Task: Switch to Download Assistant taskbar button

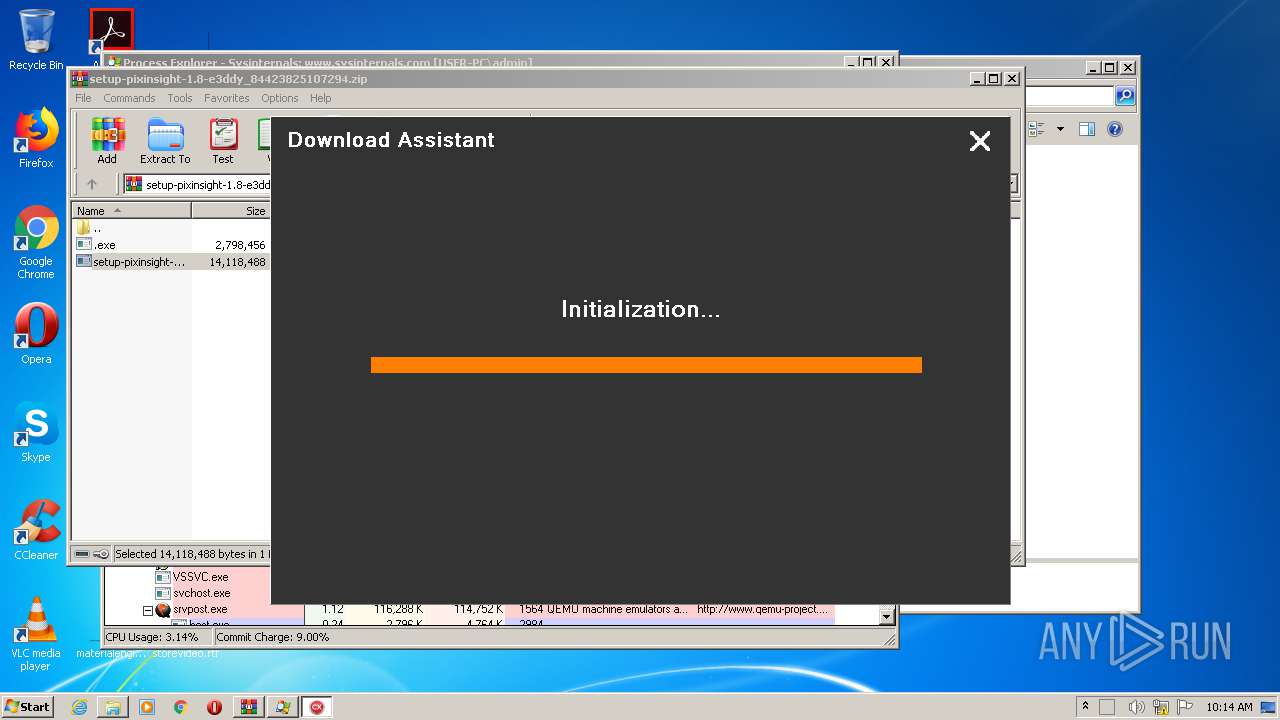Action: 317,707
